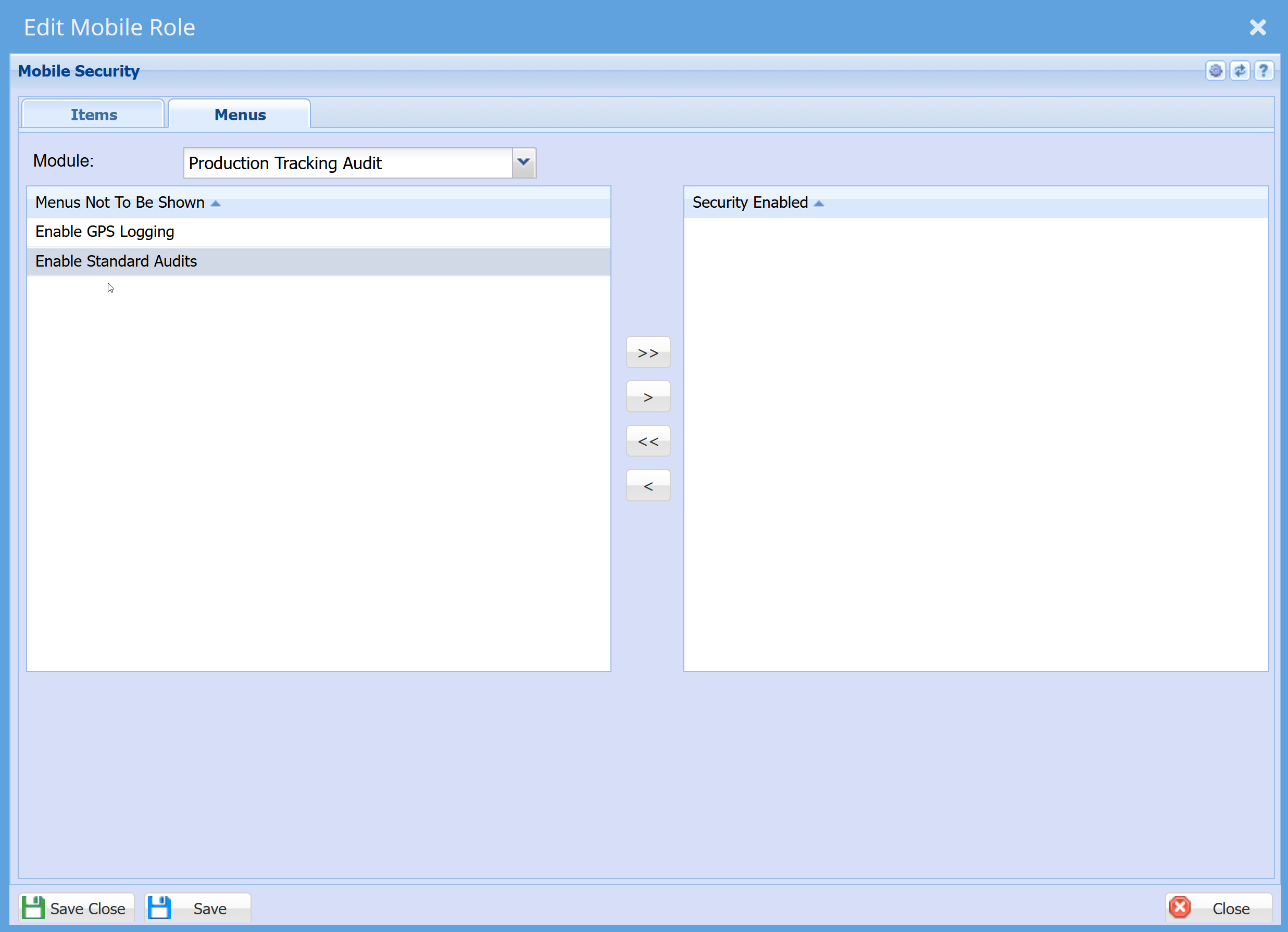Select the Menus tab

(x=240, y=114)
